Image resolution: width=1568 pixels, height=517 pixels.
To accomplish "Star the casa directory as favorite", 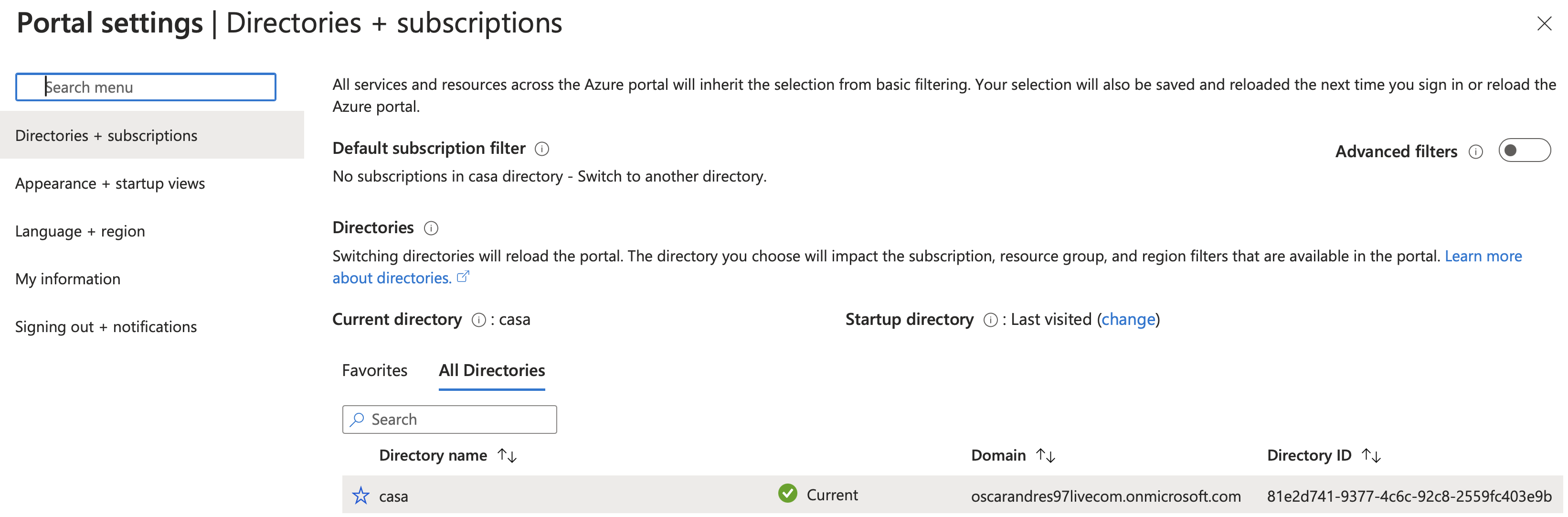I will tap(361, 495).
